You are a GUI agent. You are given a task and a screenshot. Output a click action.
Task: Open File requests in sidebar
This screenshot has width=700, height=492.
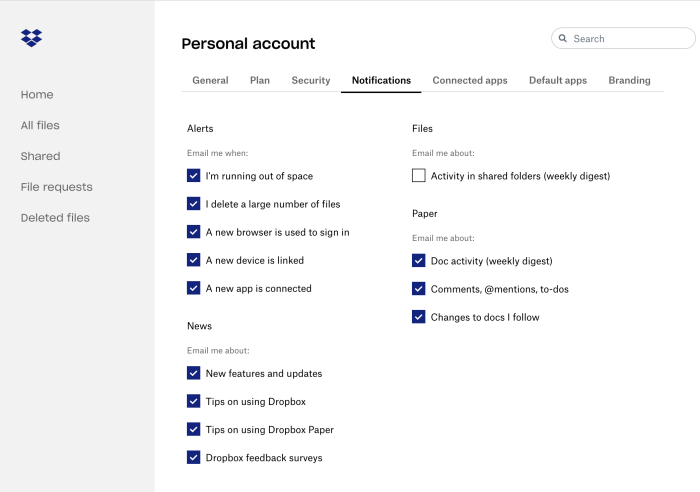point(57,187)
